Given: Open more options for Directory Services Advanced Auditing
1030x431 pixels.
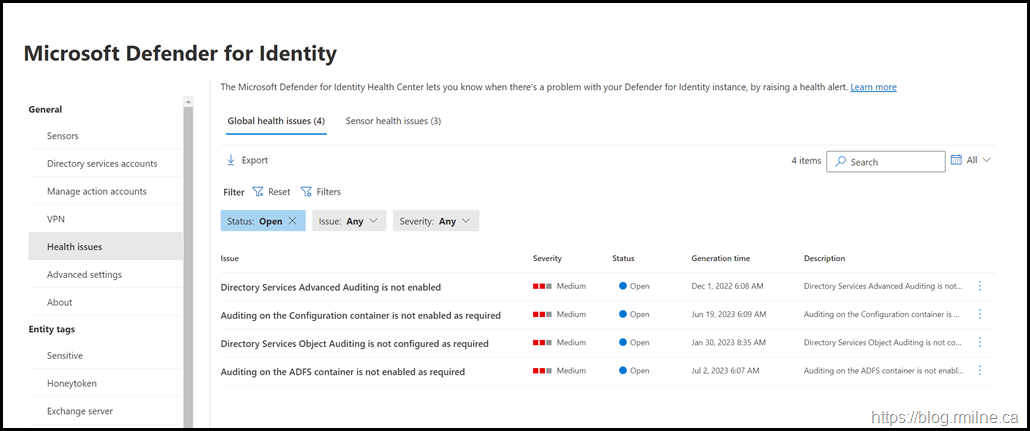Looking at the screenshot, I should 979,286.
